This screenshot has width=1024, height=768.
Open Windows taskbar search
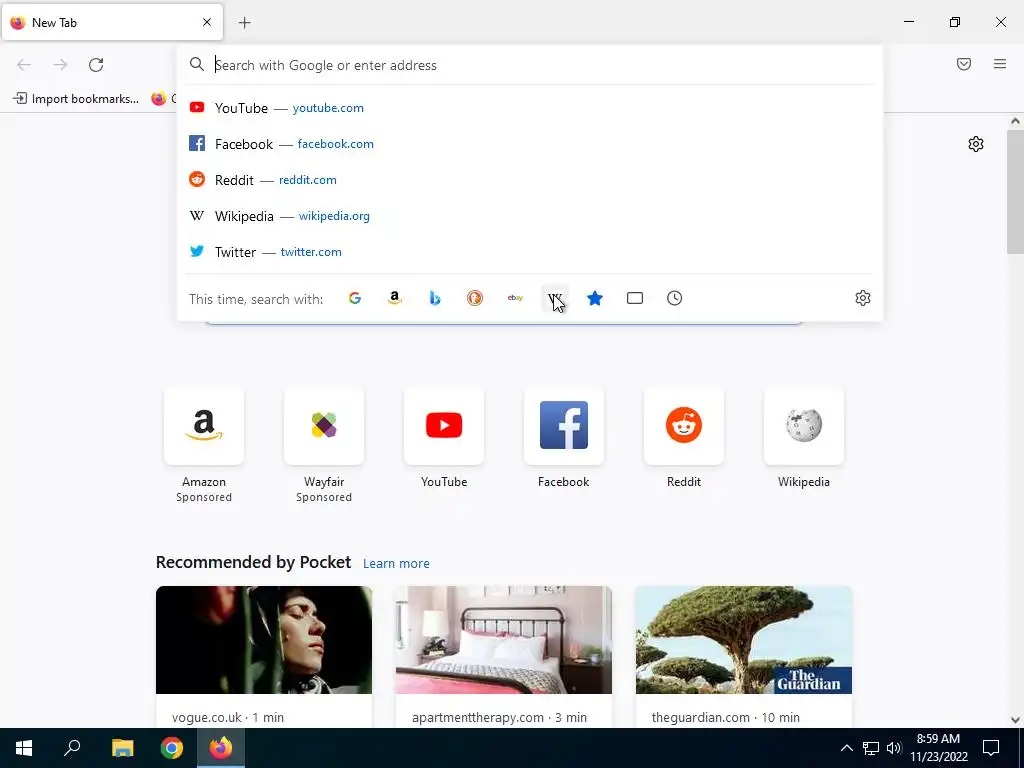(x=72, y=748)
